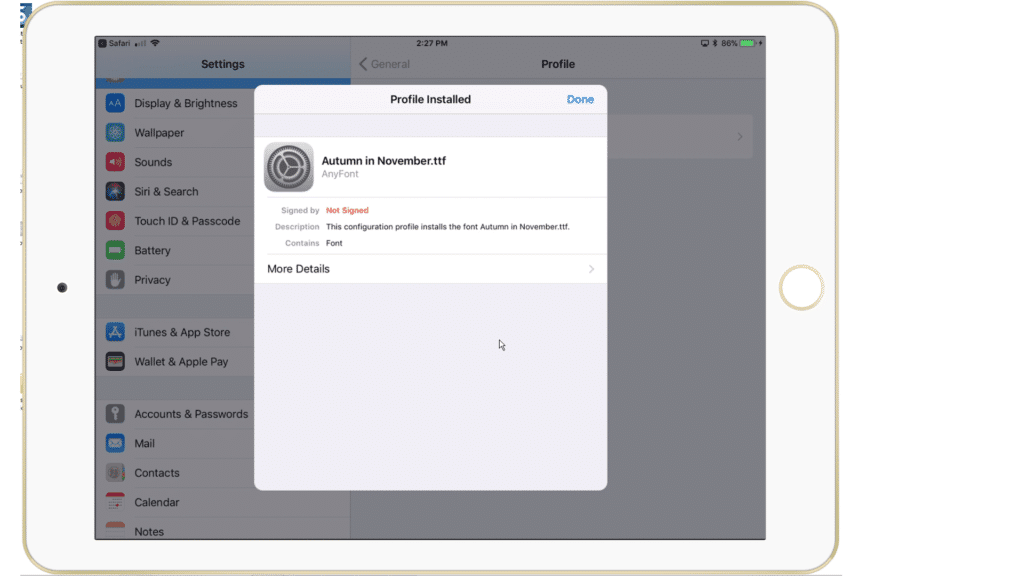This screenshot has height=576, width=1024.
Task: Click 'Font' value next to Contains
Action: coord(334,243)
